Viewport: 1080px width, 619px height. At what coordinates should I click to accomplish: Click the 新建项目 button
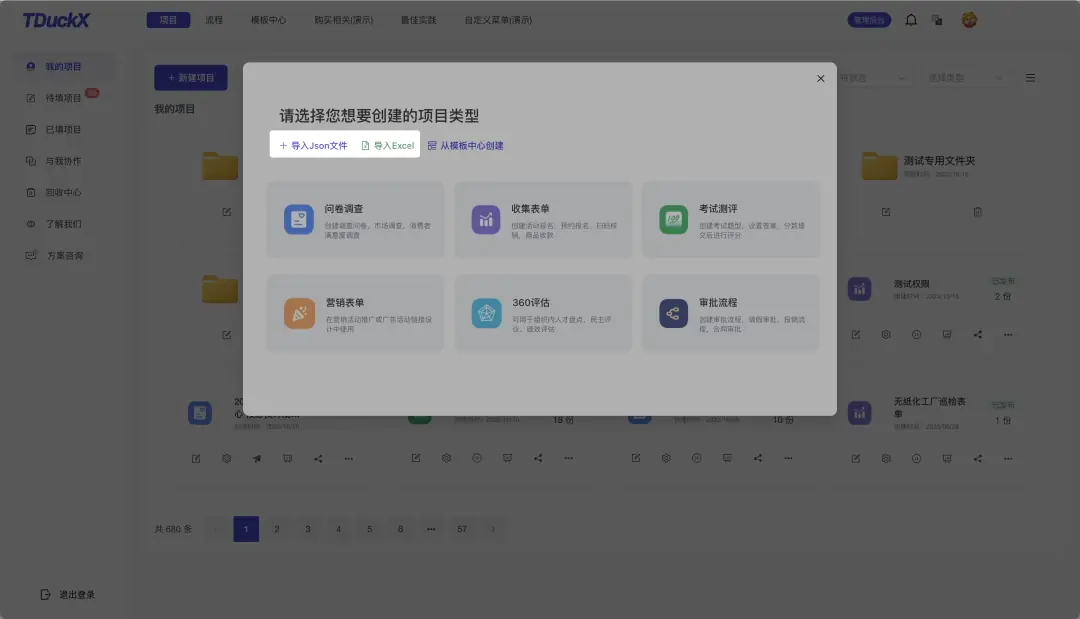coord(191,78)
